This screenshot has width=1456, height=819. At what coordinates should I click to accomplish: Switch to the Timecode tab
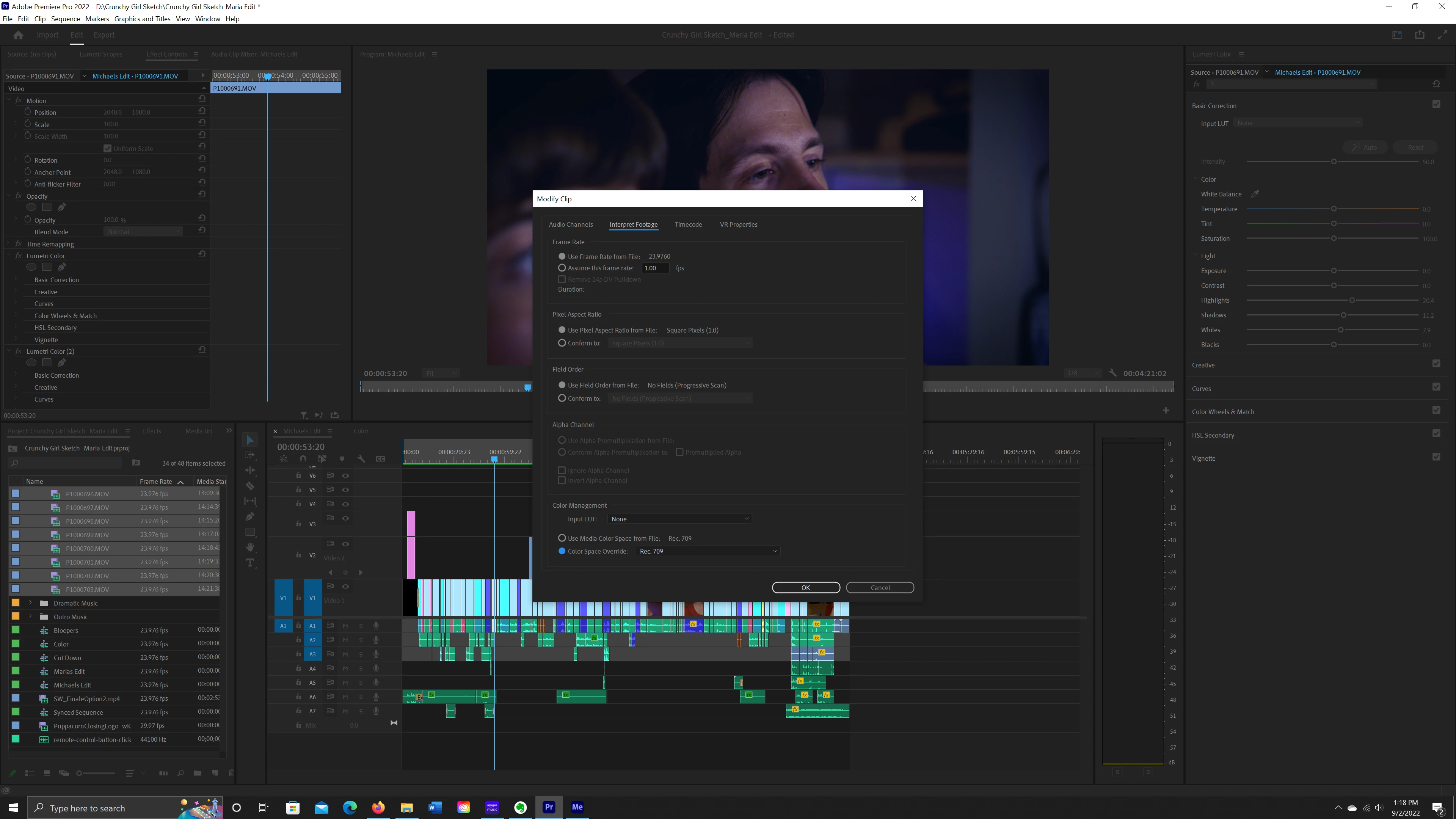688,224
